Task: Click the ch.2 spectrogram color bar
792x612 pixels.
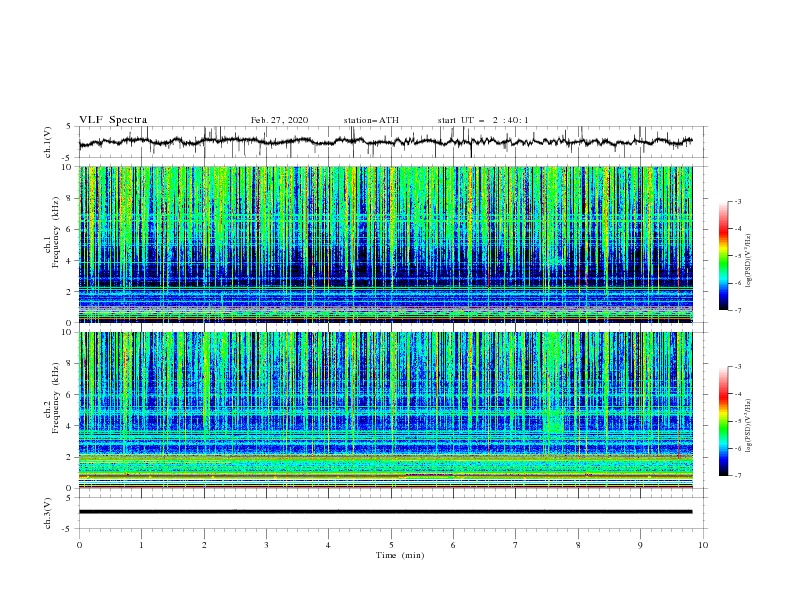Action: pos(723,421)
